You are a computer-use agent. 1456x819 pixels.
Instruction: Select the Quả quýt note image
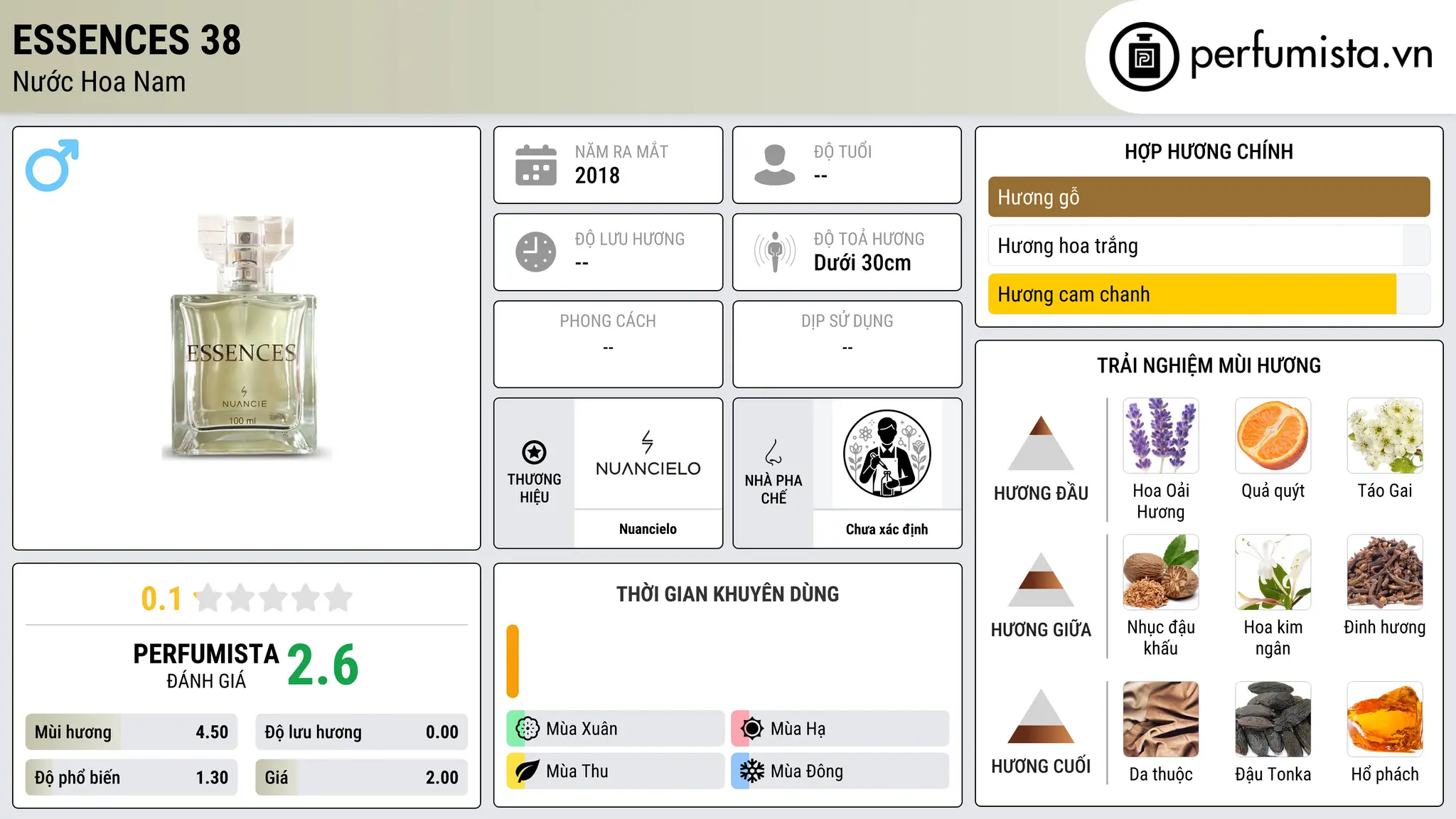(x=1273, y=436)
